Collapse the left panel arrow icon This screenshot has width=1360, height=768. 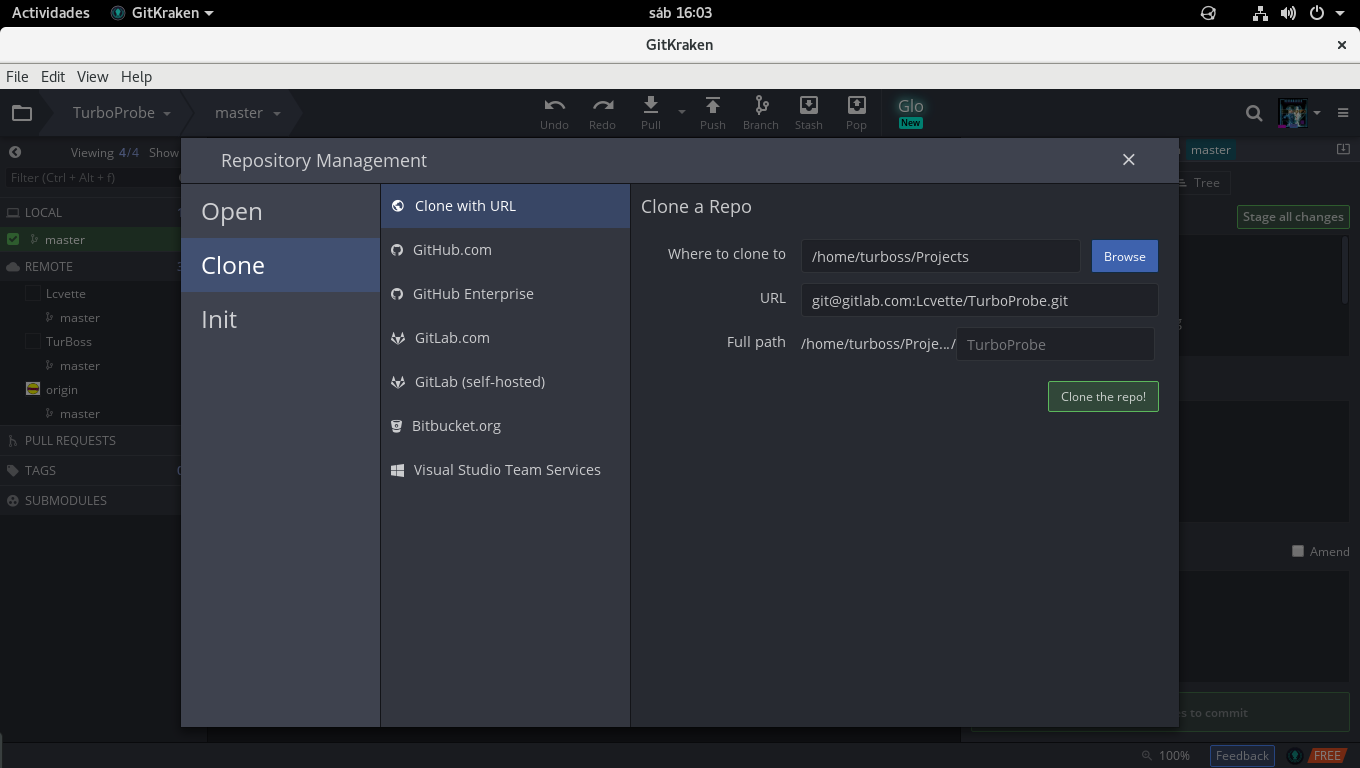[15, 152]
